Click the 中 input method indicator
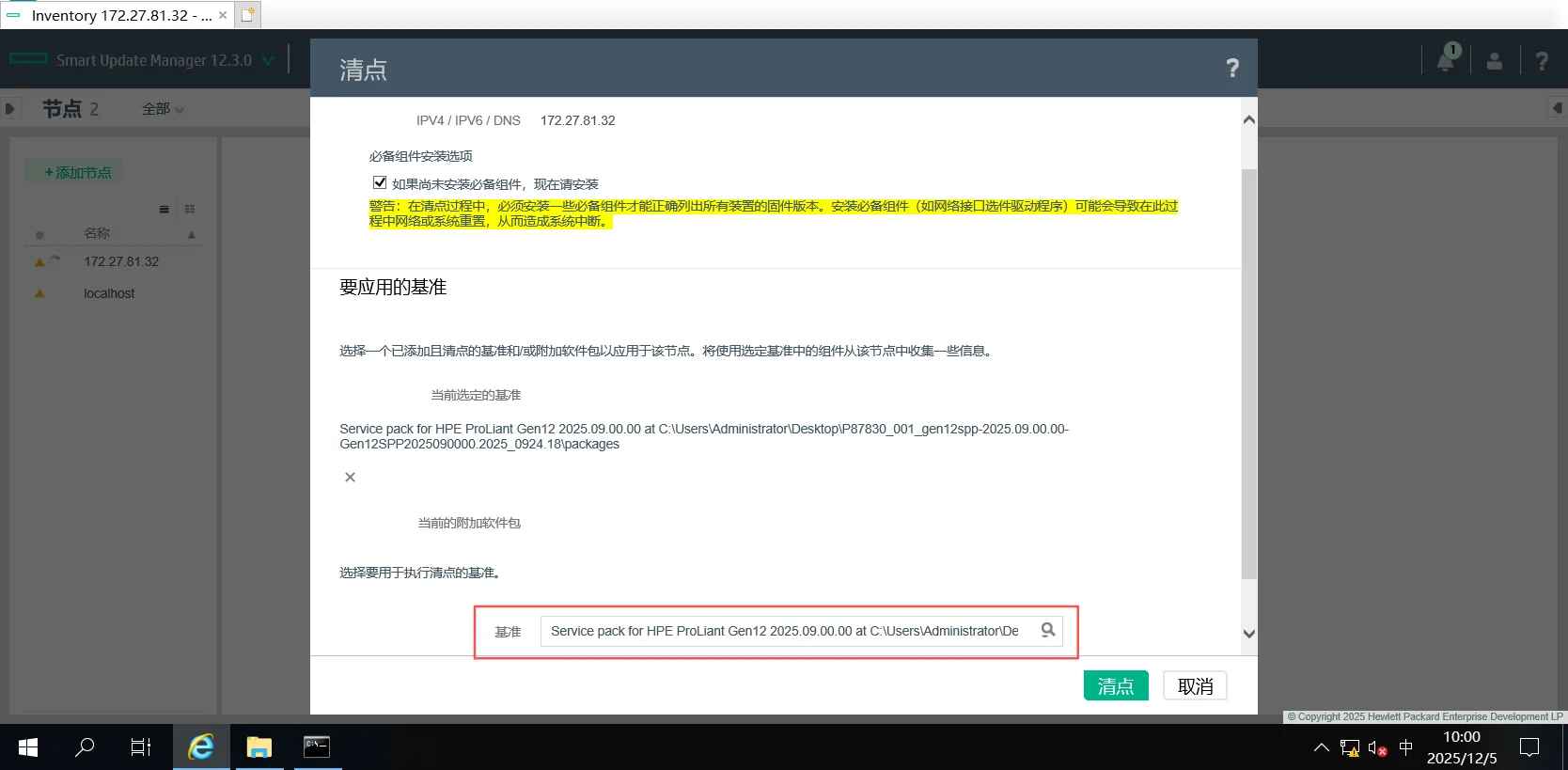Image resolution: width=1568 pixels, height=770 pixels. click(1406, 747)
